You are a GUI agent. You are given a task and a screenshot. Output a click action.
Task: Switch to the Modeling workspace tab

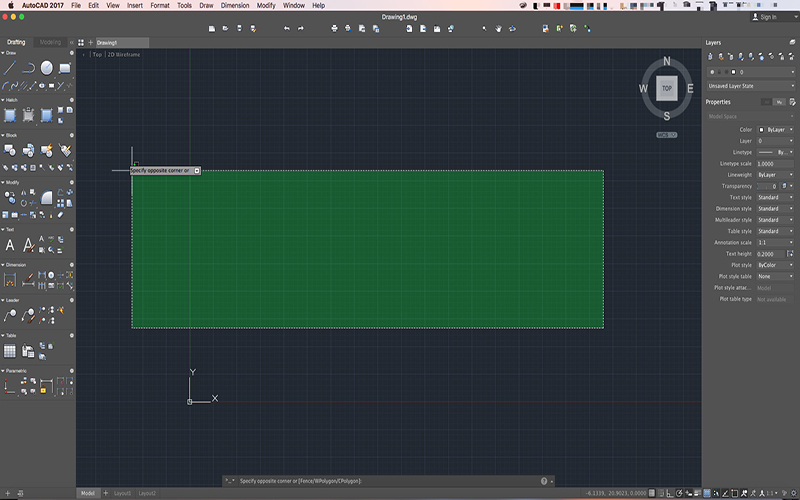pos(50,42)
